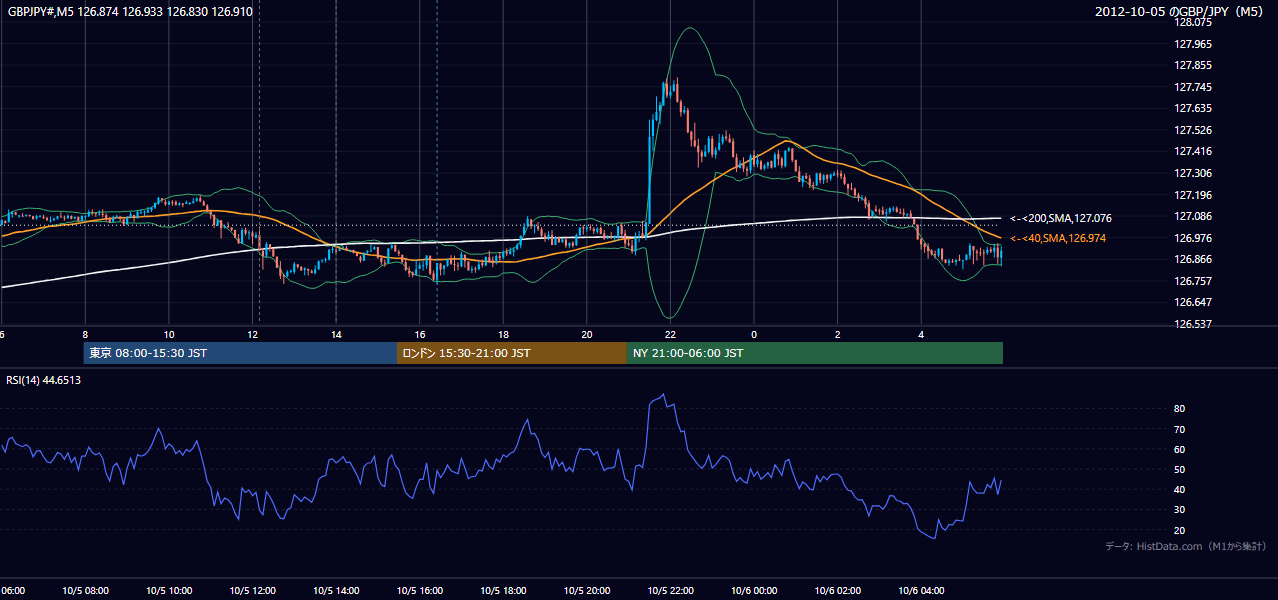The height and width of the screenshot is (600, 1278).
Task: Click the 10/5 12:00 bottom time label
Action: pyautogui.click(x=253, y=591)
